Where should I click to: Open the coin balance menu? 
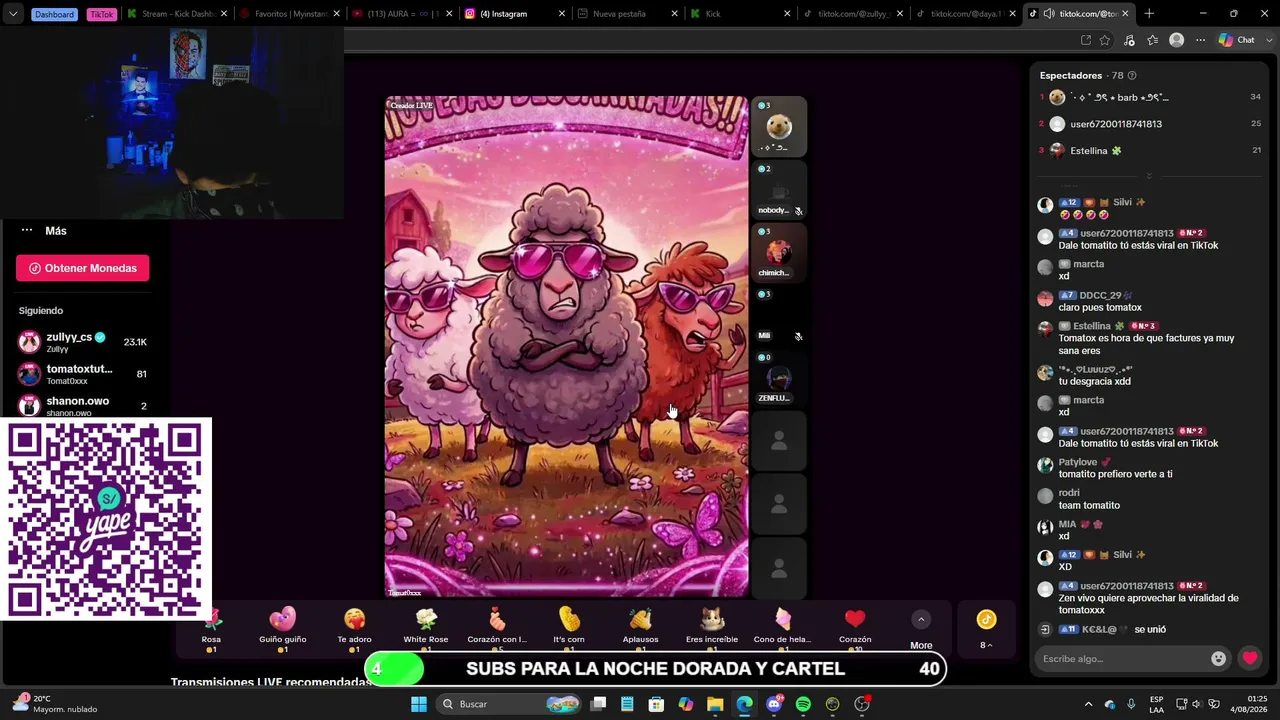tap(986, 630)
